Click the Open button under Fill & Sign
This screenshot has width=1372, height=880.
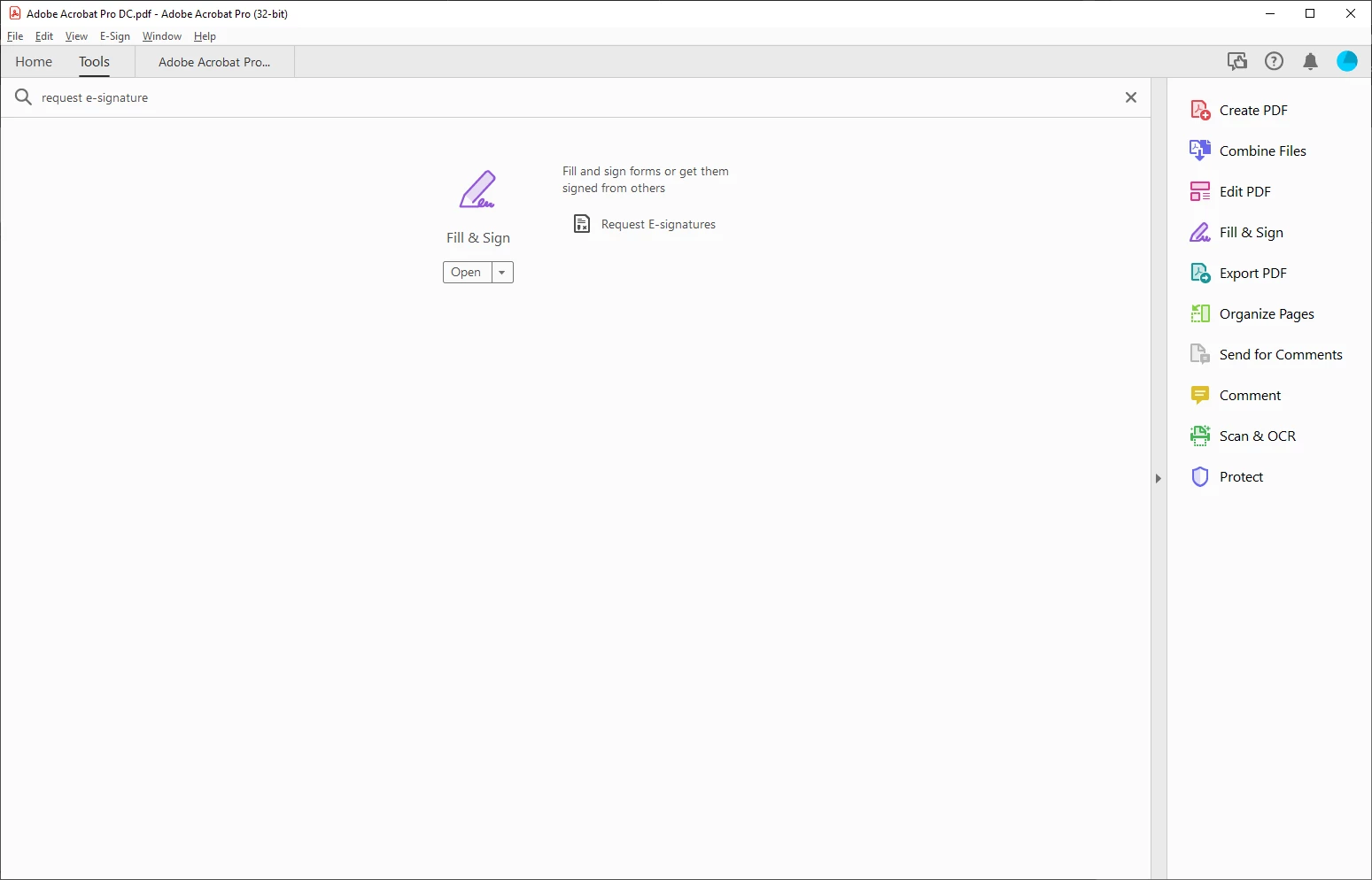click(x=467, y=273)
